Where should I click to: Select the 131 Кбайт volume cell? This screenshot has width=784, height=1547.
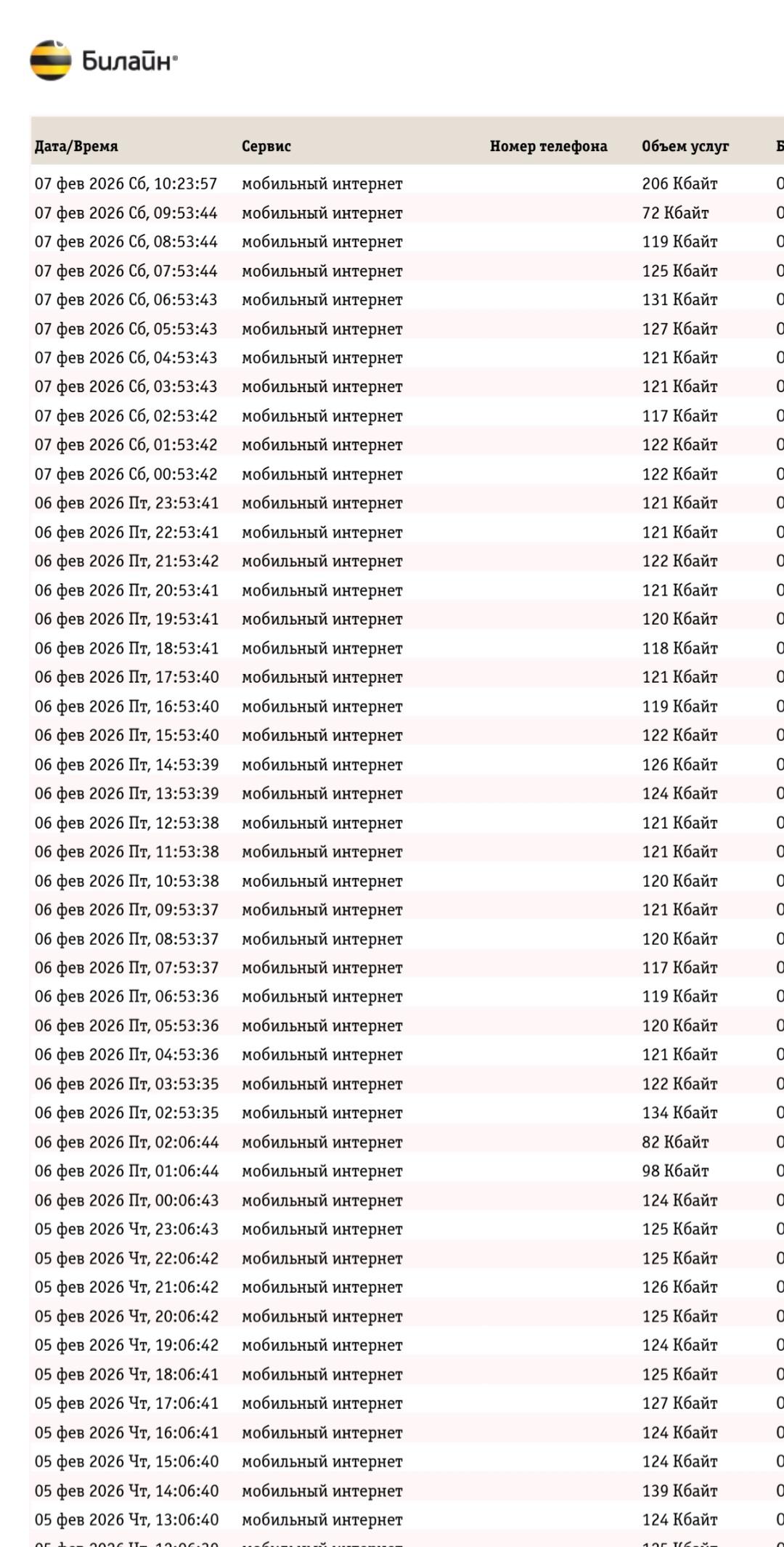coord(679,300)
